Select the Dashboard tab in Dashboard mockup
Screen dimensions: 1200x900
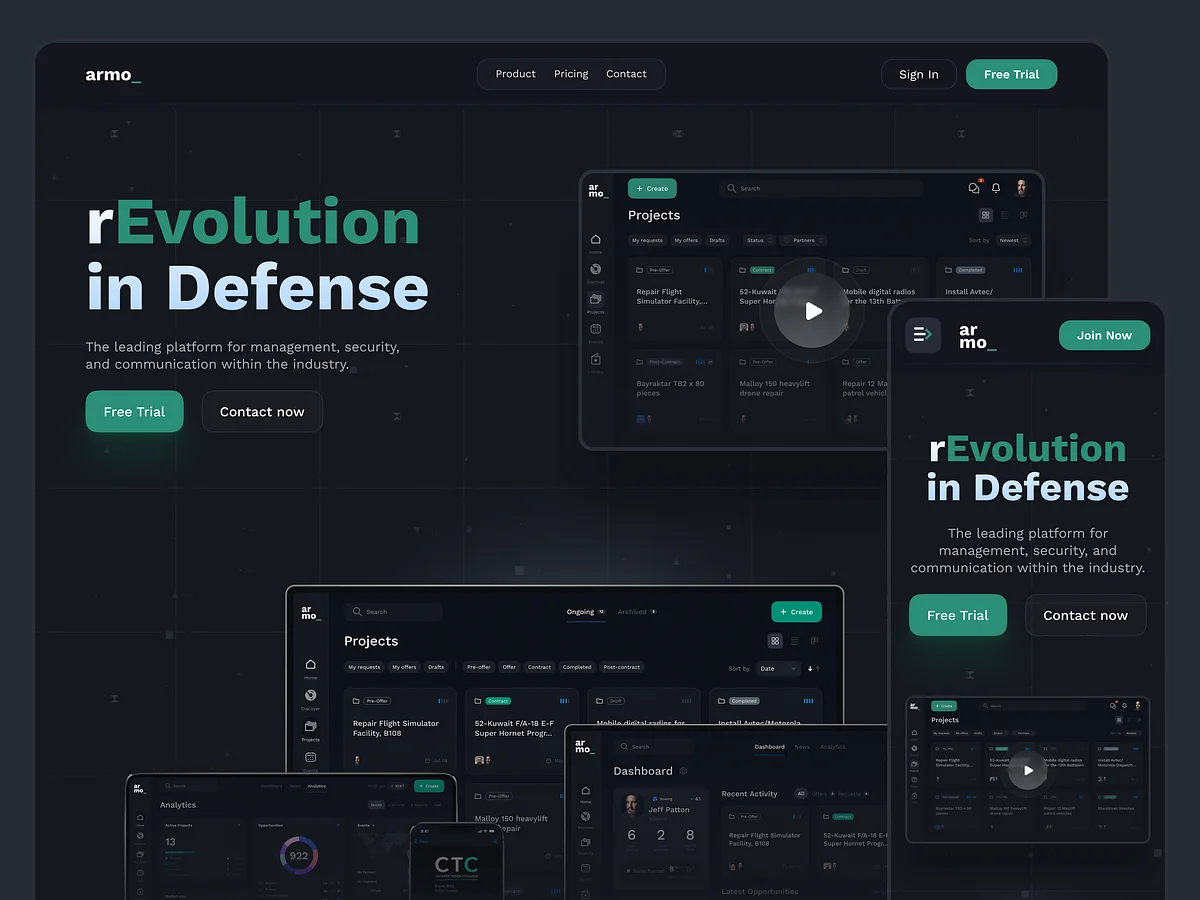(x=770, y=747)
